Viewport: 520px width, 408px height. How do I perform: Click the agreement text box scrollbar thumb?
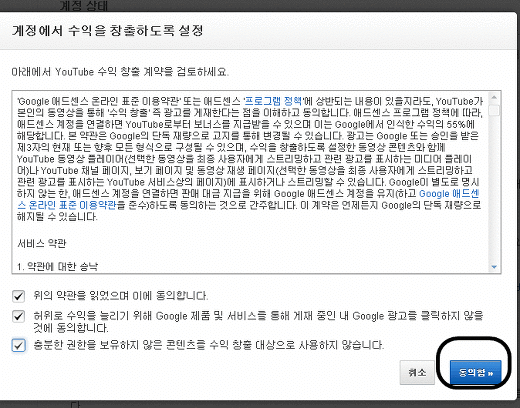pyautogui.click(x=494, y=110)
